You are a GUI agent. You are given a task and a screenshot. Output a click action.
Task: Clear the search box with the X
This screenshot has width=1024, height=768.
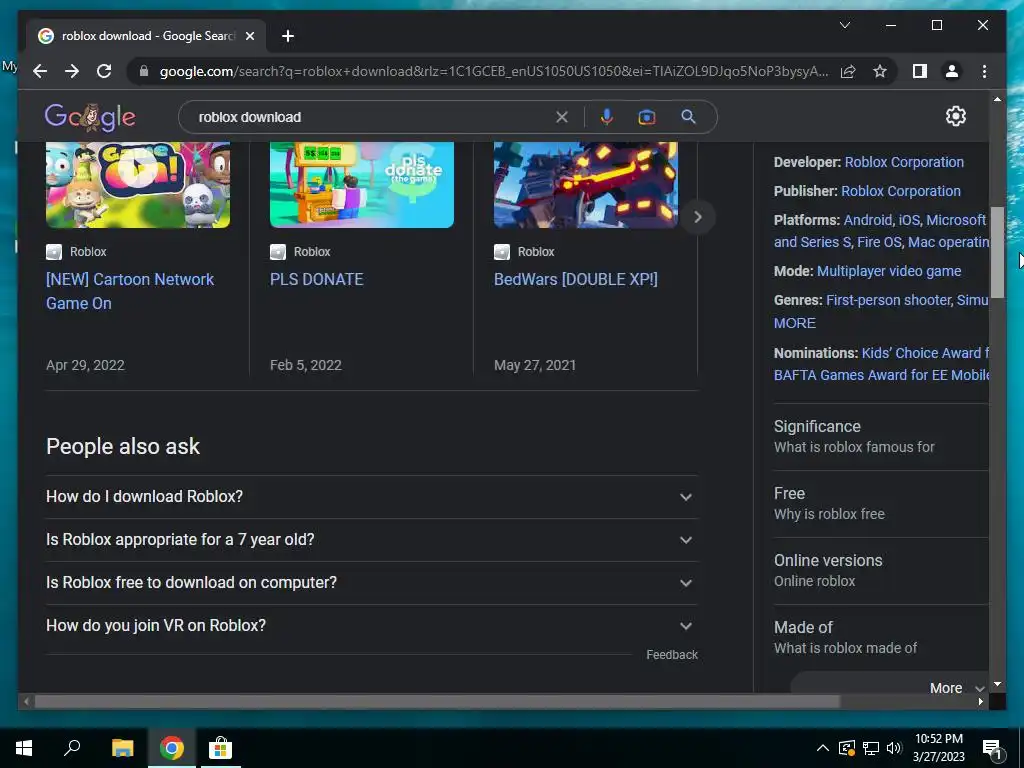click(x=562, y=117)
